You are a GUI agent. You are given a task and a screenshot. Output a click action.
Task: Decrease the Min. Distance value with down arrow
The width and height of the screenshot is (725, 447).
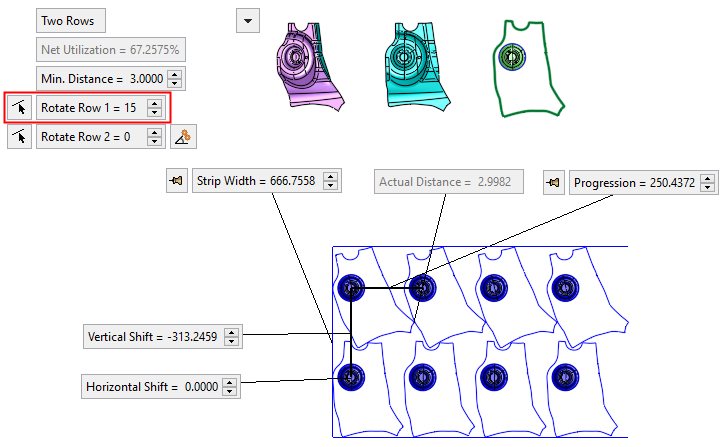pyautogui.click(x=174, y=83)
